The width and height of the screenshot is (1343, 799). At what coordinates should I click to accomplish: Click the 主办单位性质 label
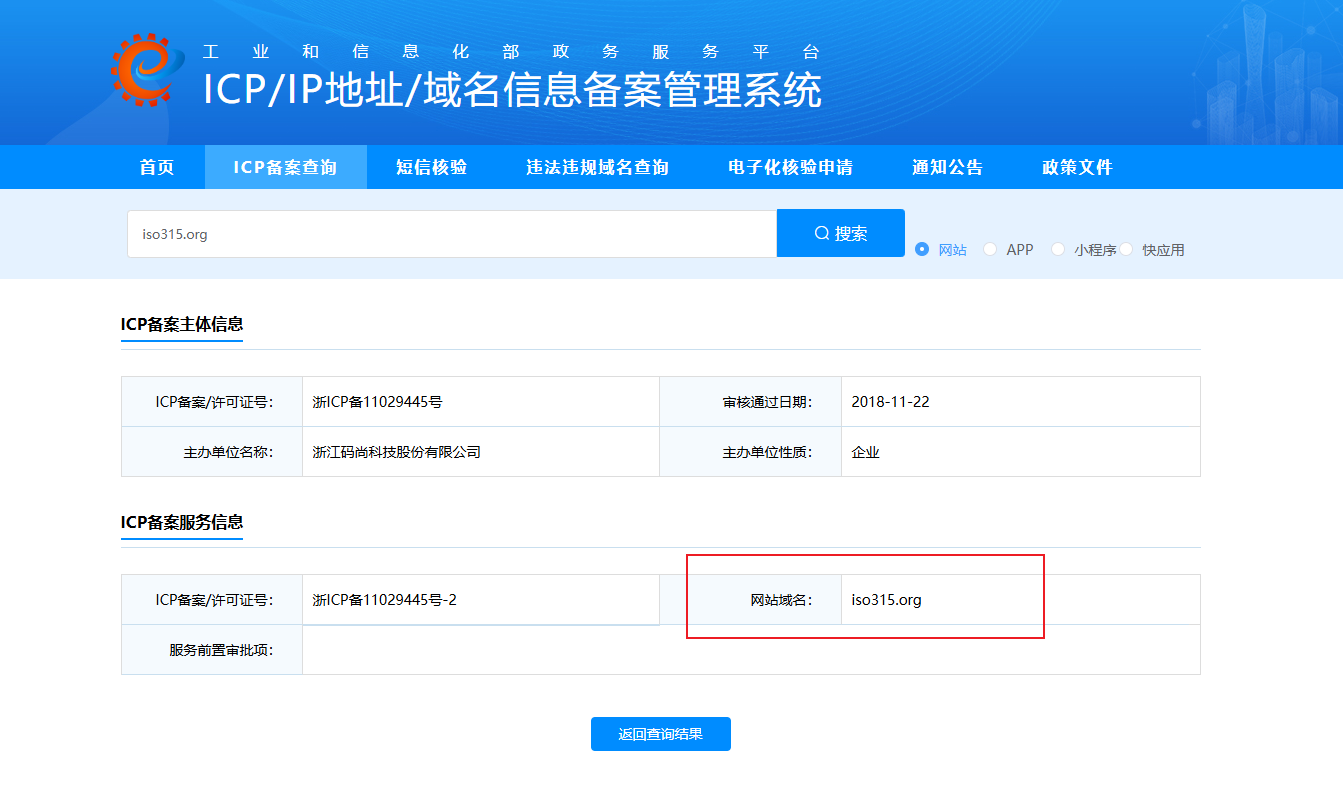pos(767,452)
